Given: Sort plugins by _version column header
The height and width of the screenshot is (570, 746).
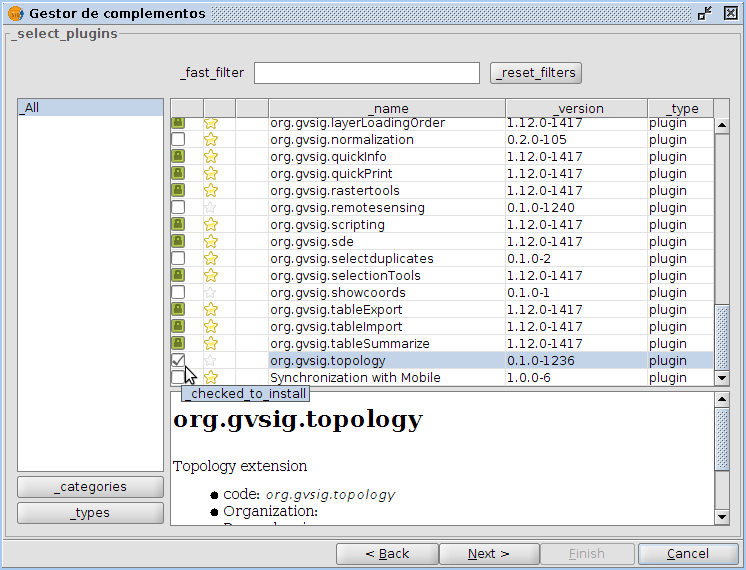Looking at the screenshot, I should coord(576,108).
